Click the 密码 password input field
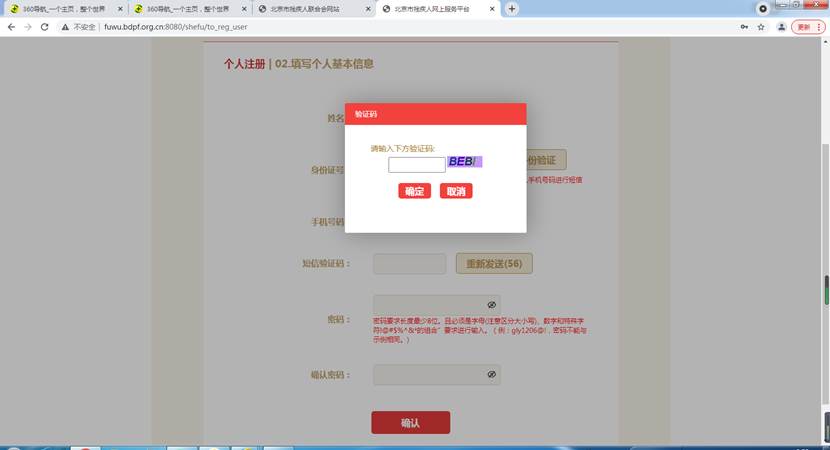The width and height of the screenshot is (830, 450). [437, 305]
